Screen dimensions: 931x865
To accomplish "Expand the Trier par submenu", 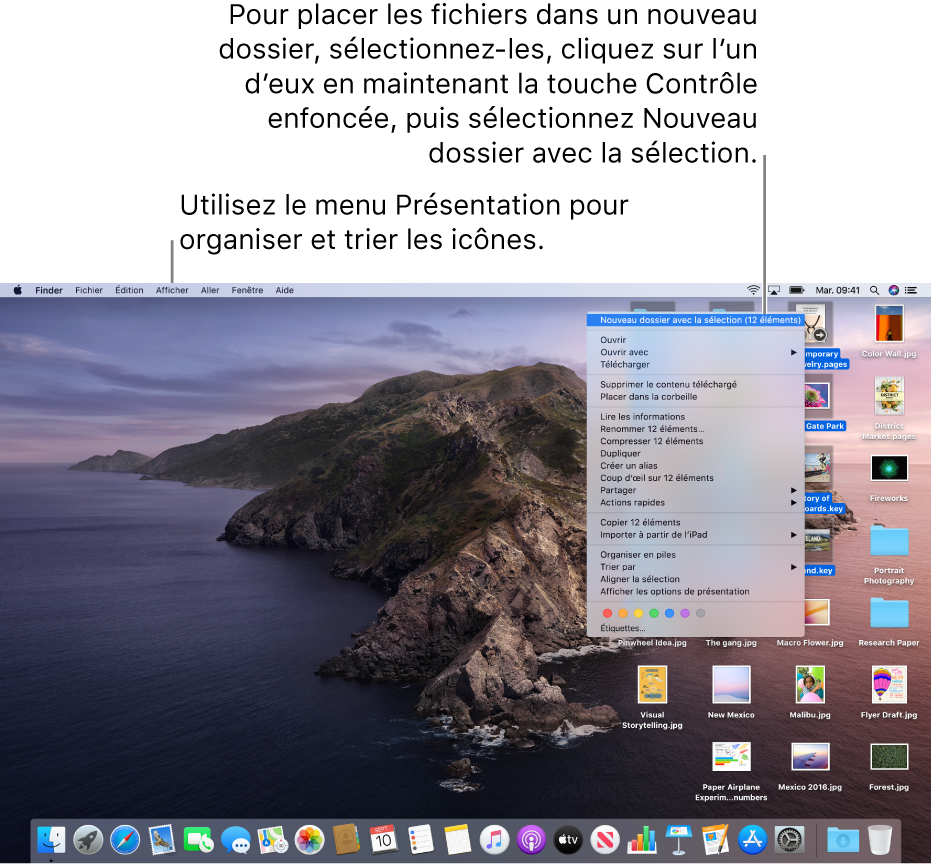I will [x=695, y=567].
